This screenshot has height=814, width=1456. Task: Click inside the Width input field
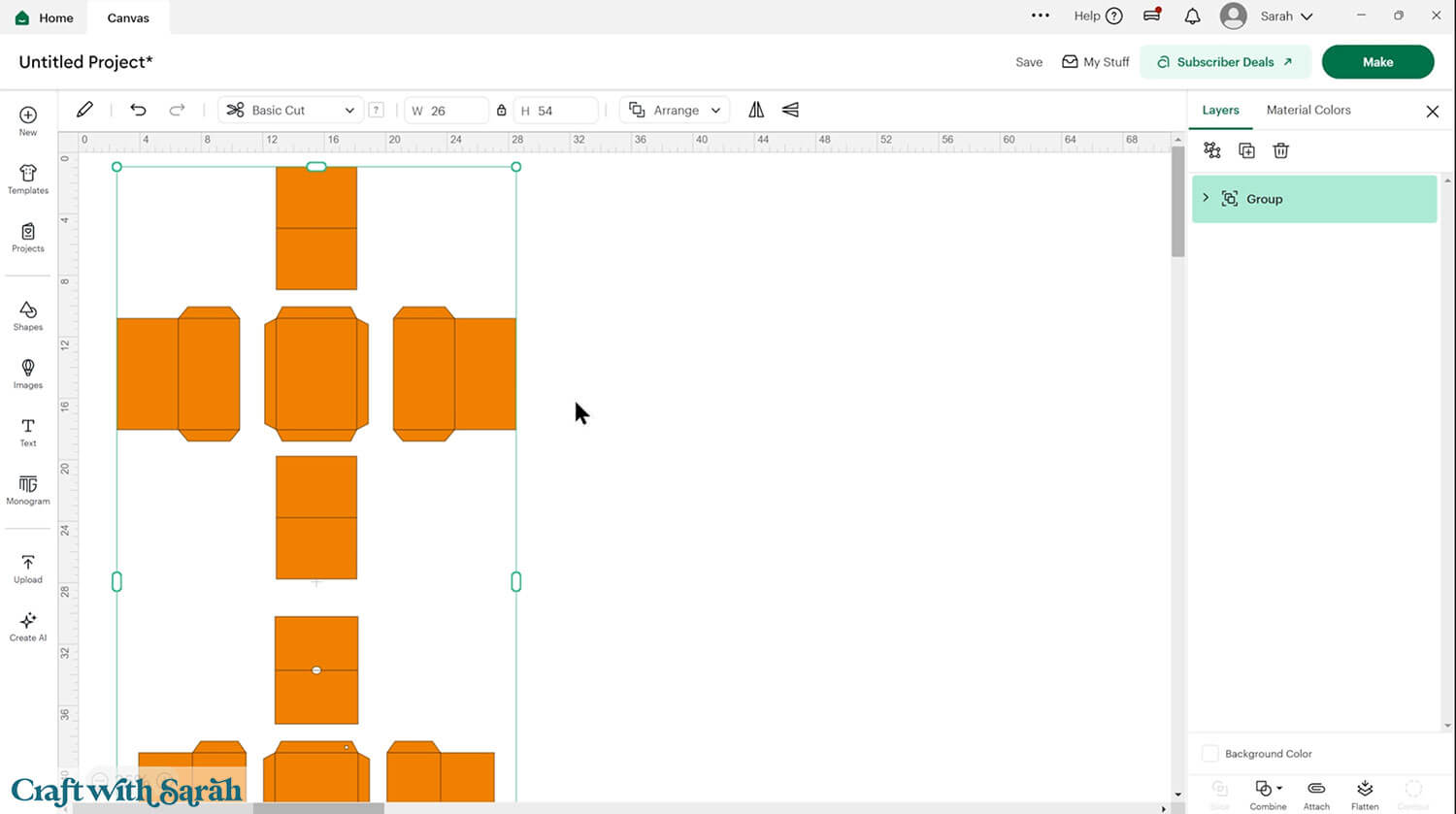pyautogui.click(x=451, y=110)
